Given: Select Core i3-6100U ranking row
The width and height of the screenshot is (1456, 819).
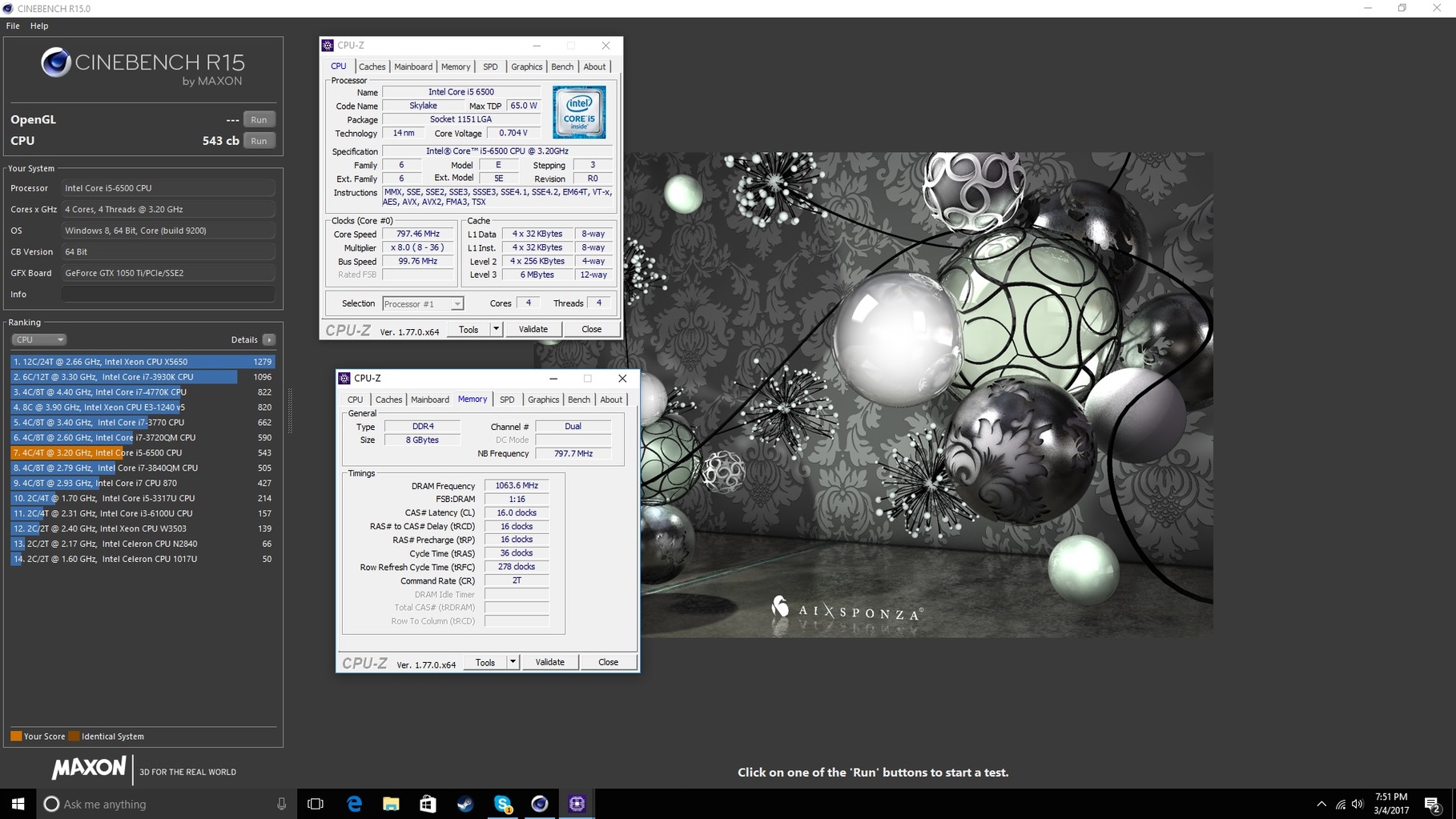Looking at the screenshot, I should [x=143, y=513].
